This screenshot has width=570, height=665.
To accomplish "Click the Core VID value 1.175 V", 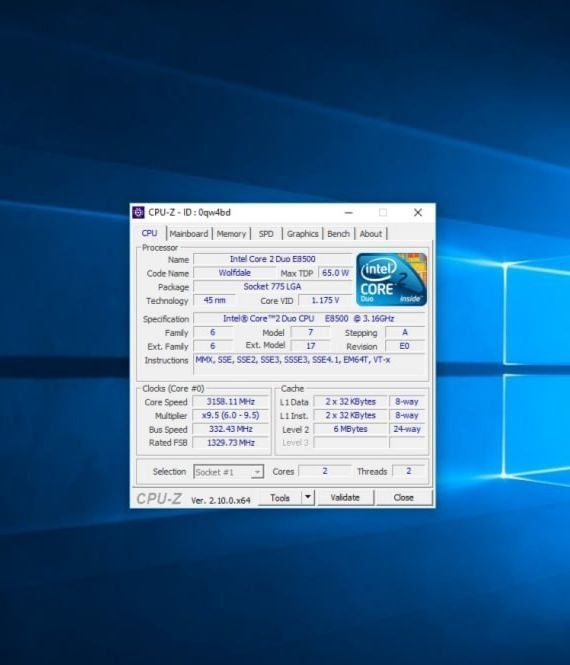I will coord(325,300).
